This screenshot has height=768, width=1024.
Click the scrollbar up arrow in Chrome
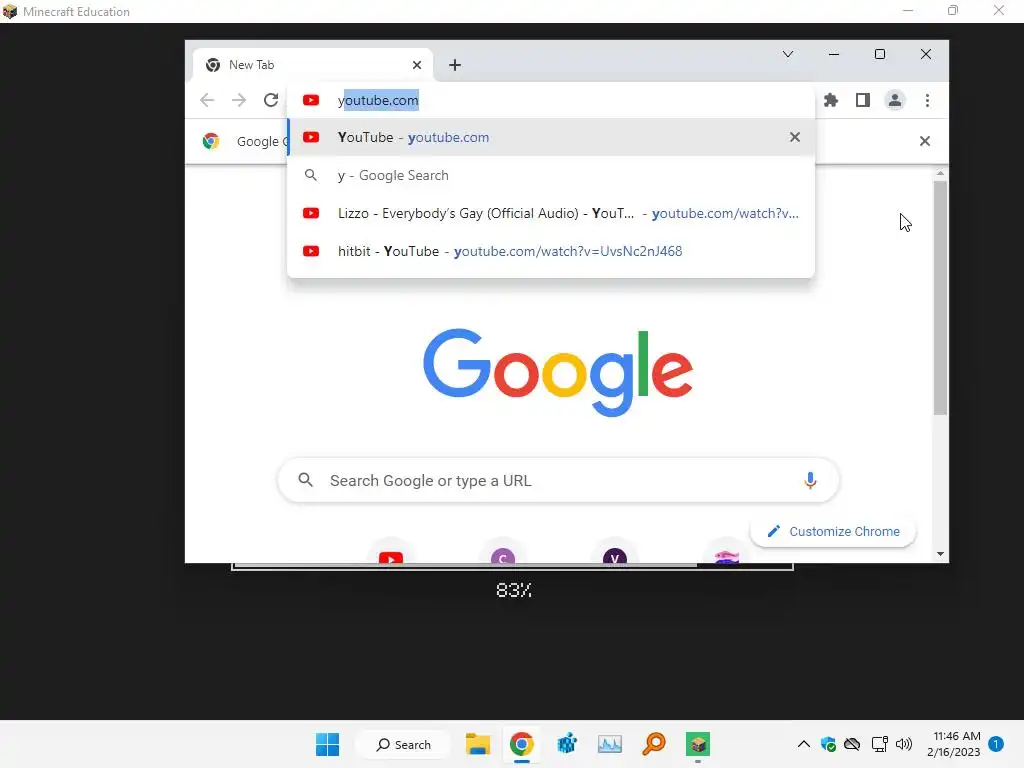pyautogui.click(x=940, y=173)
